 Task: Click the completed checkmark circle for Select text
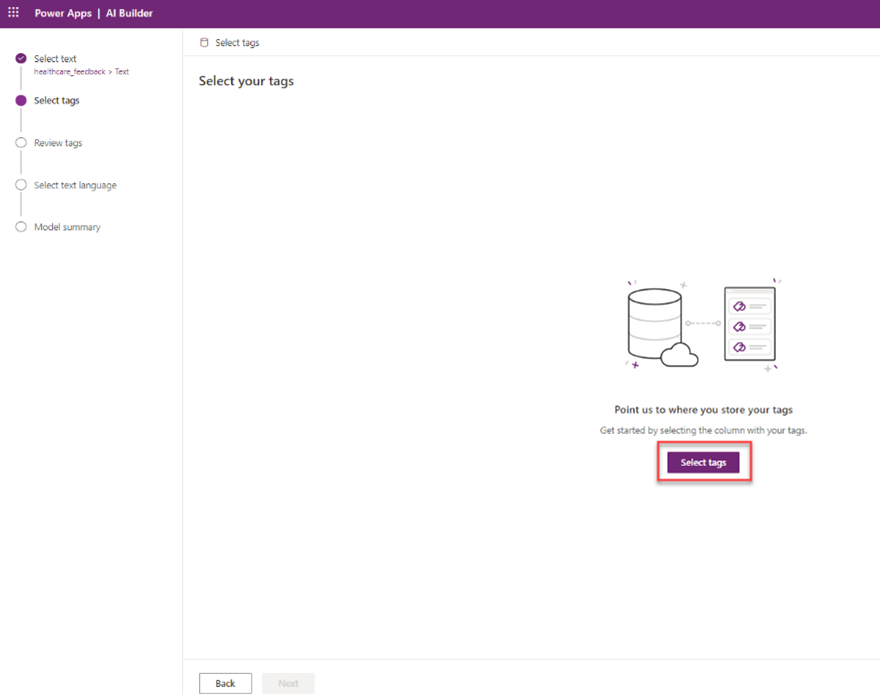[x=21, y=58]
